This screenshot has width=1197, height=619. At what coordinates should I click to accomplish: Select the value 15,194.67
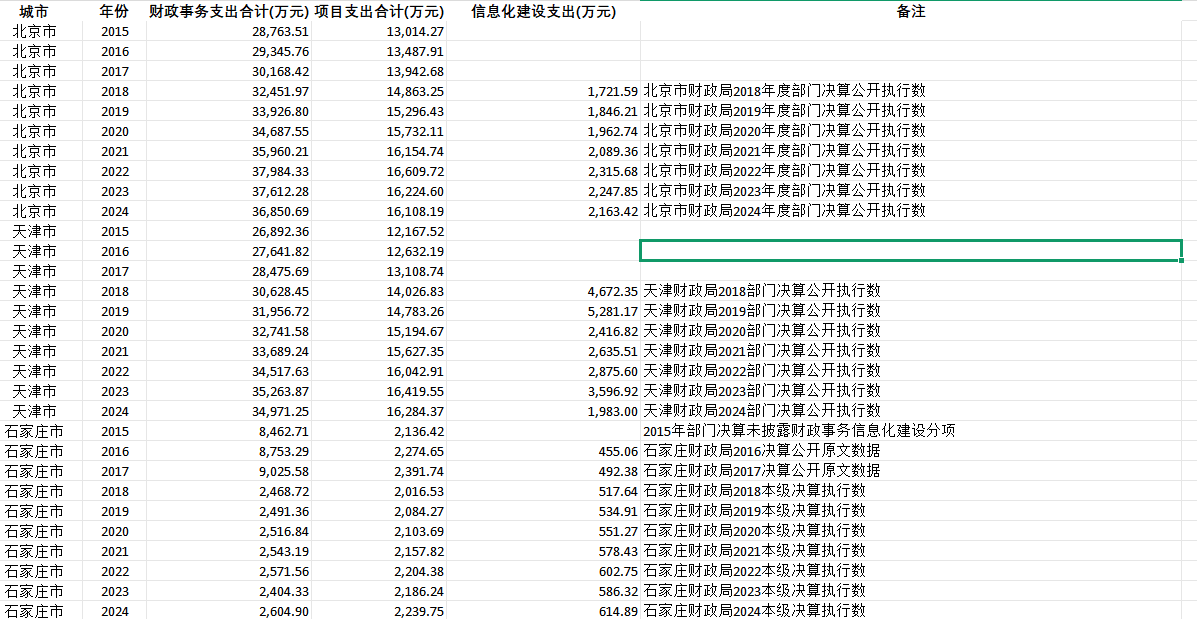415,330
